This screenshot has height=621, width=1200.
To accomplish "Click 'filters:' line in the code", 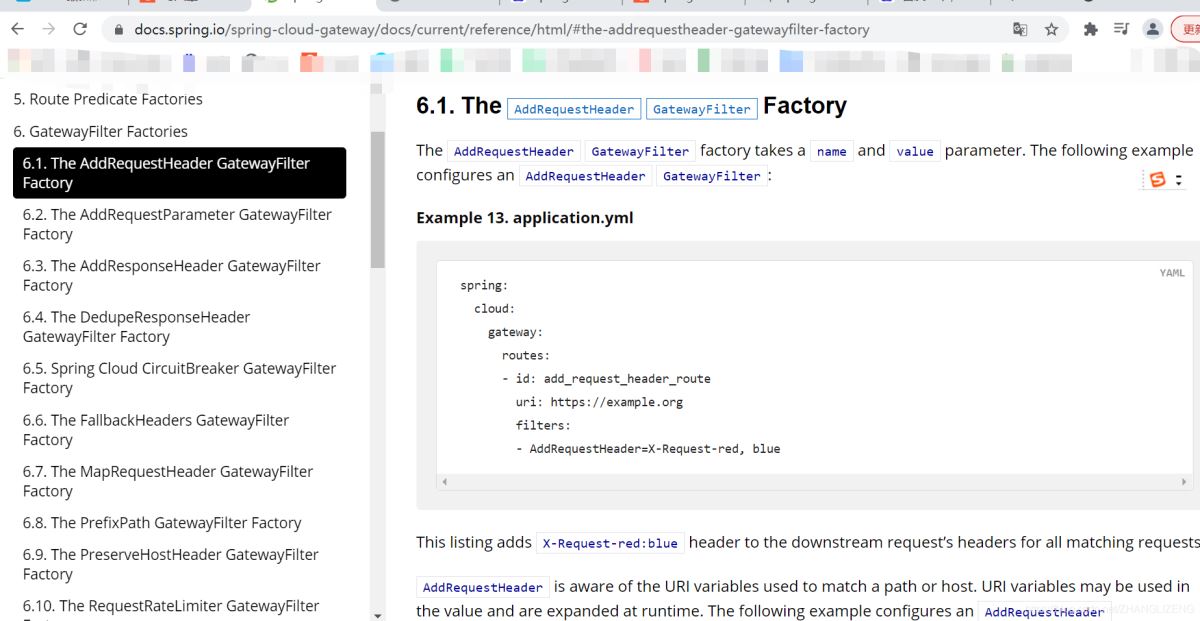I will (x=543, y=425).
